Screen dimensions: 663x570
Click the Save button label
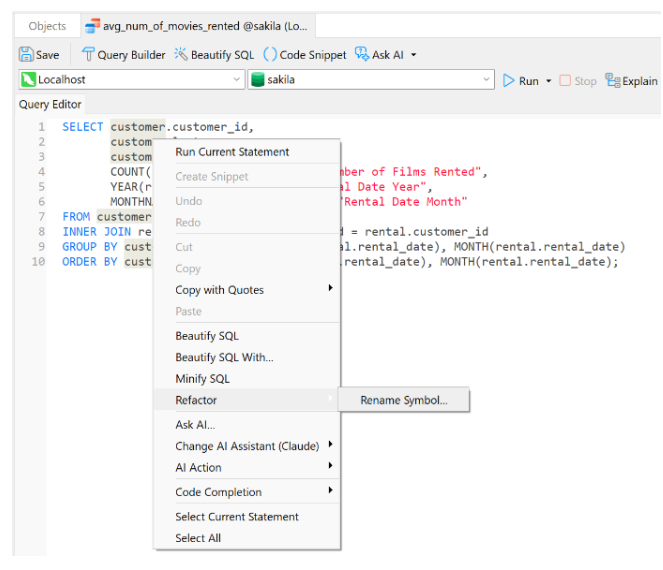[47, 55]
